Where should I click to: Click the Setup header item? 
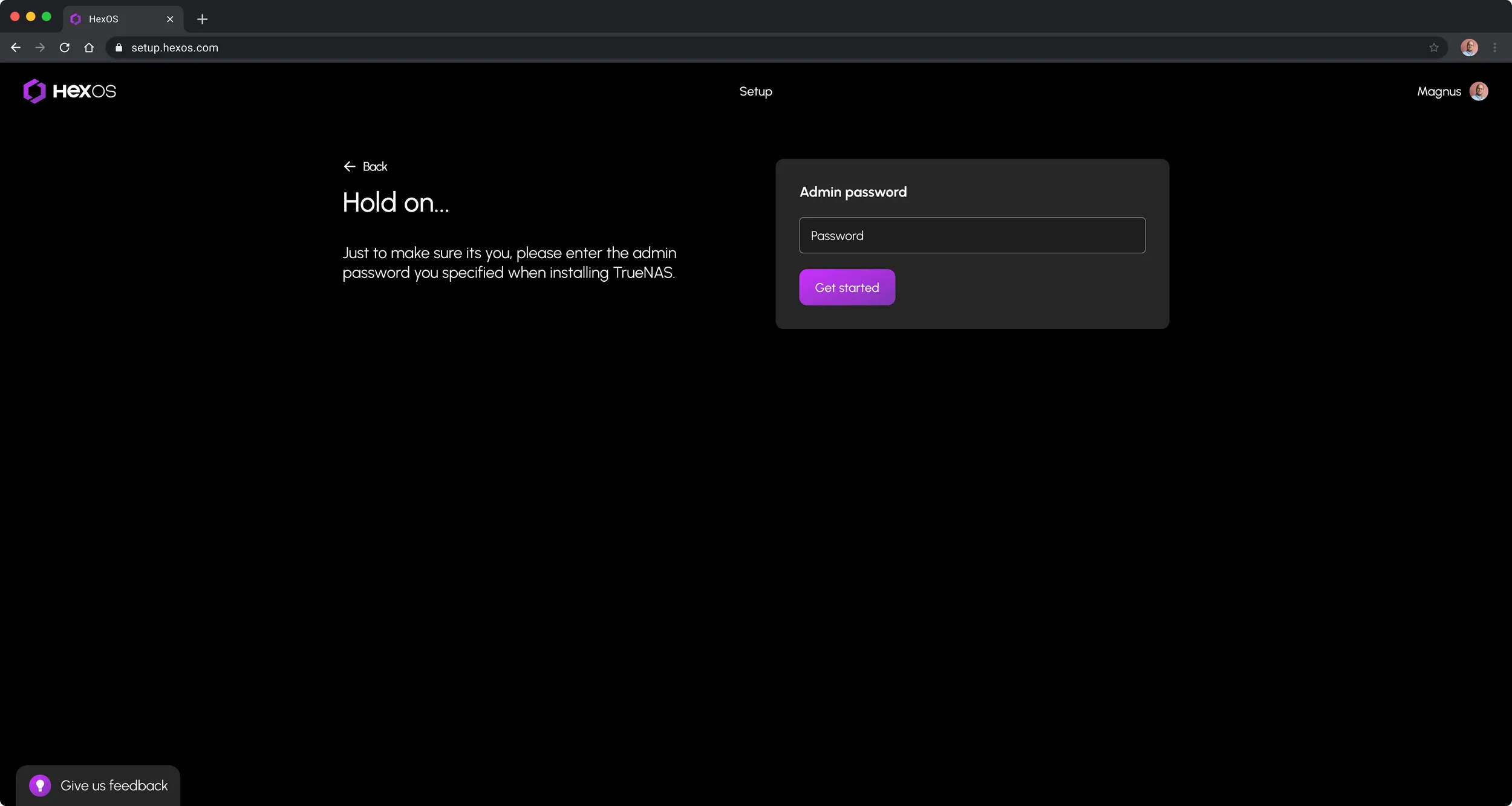click(755, 91)
